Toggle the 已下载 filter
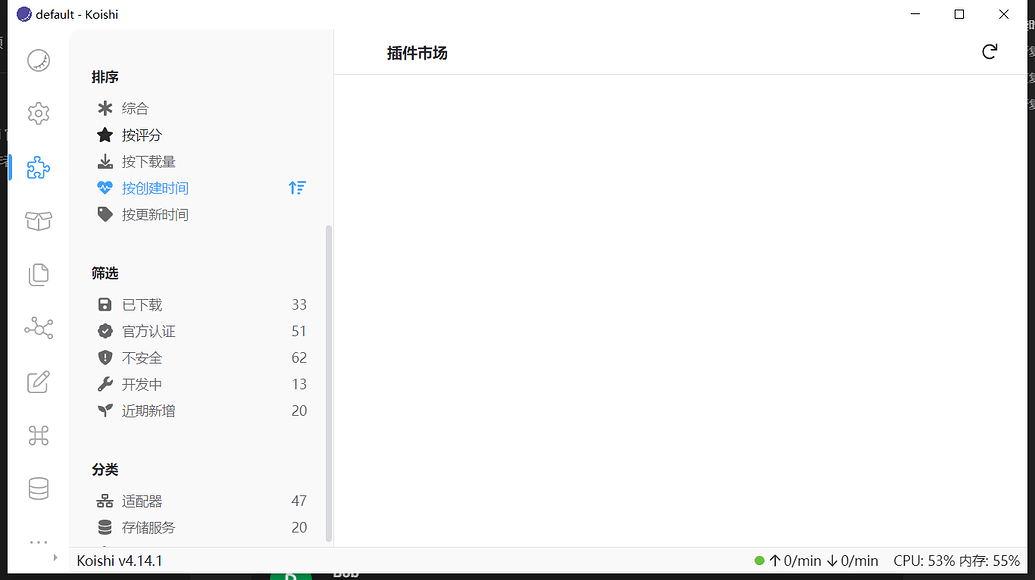1035x580 pixels. [x=142, y=305]
